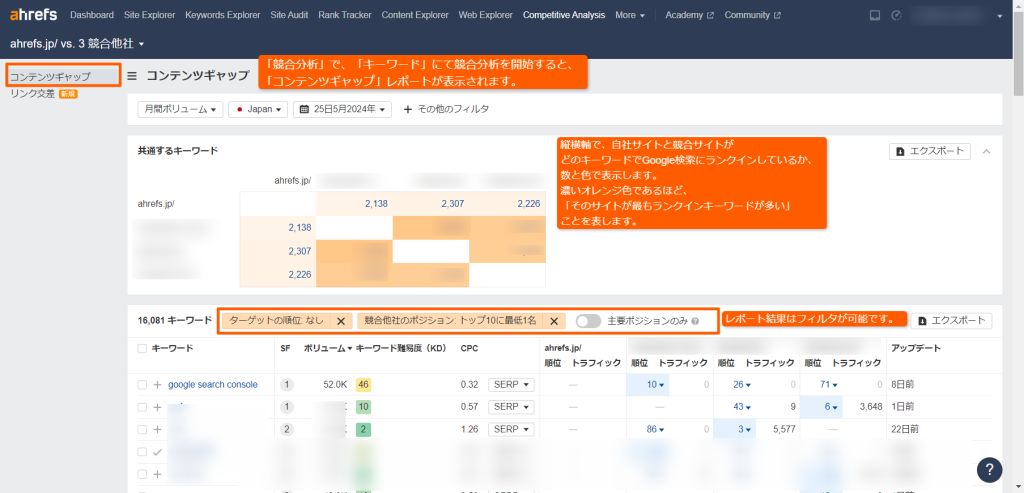Tick checkbox in the CPC 0.57 row
Viewport: 1024px width, 493px height.
142,407
